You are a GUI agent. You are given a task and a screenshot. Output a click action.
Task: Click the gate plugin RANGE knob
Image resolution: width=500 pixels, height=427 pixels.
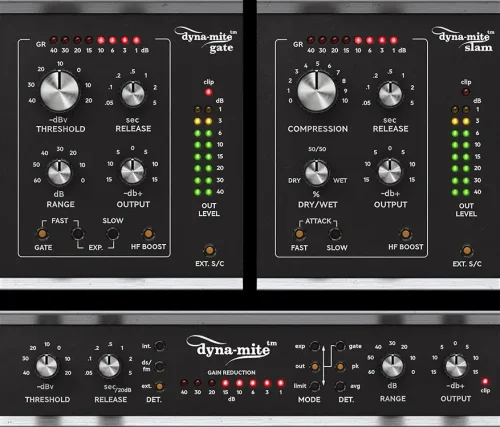59,173
